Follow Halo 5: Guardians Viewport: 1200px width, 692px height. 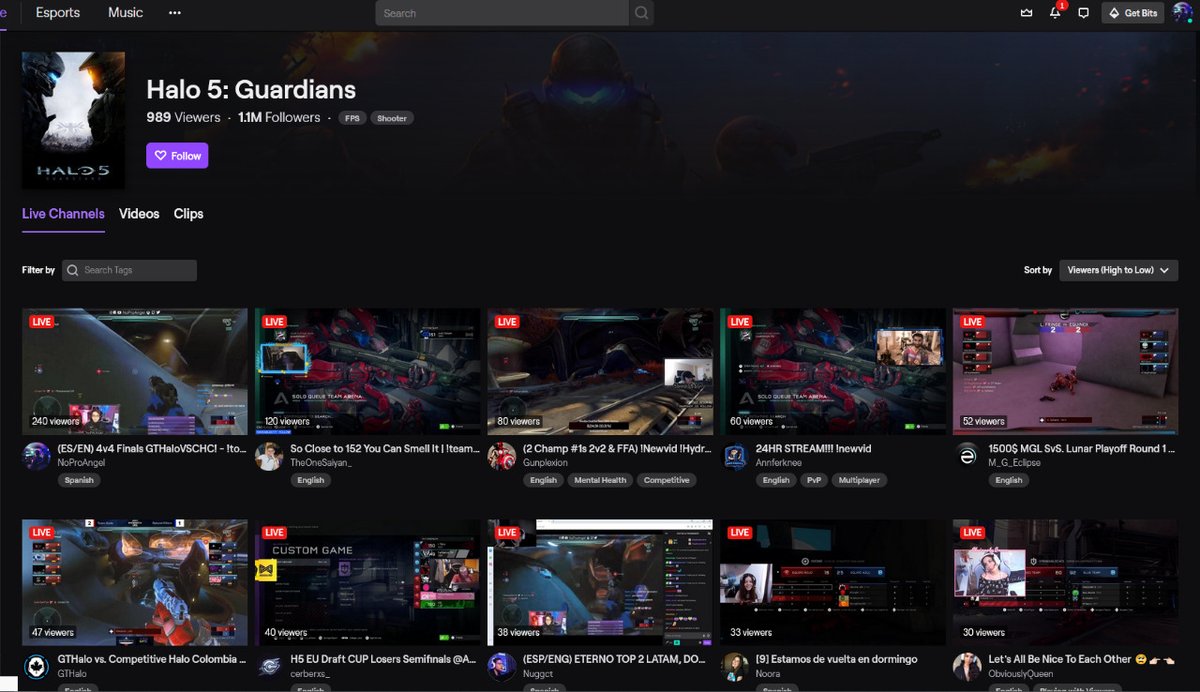pos(177,156)
